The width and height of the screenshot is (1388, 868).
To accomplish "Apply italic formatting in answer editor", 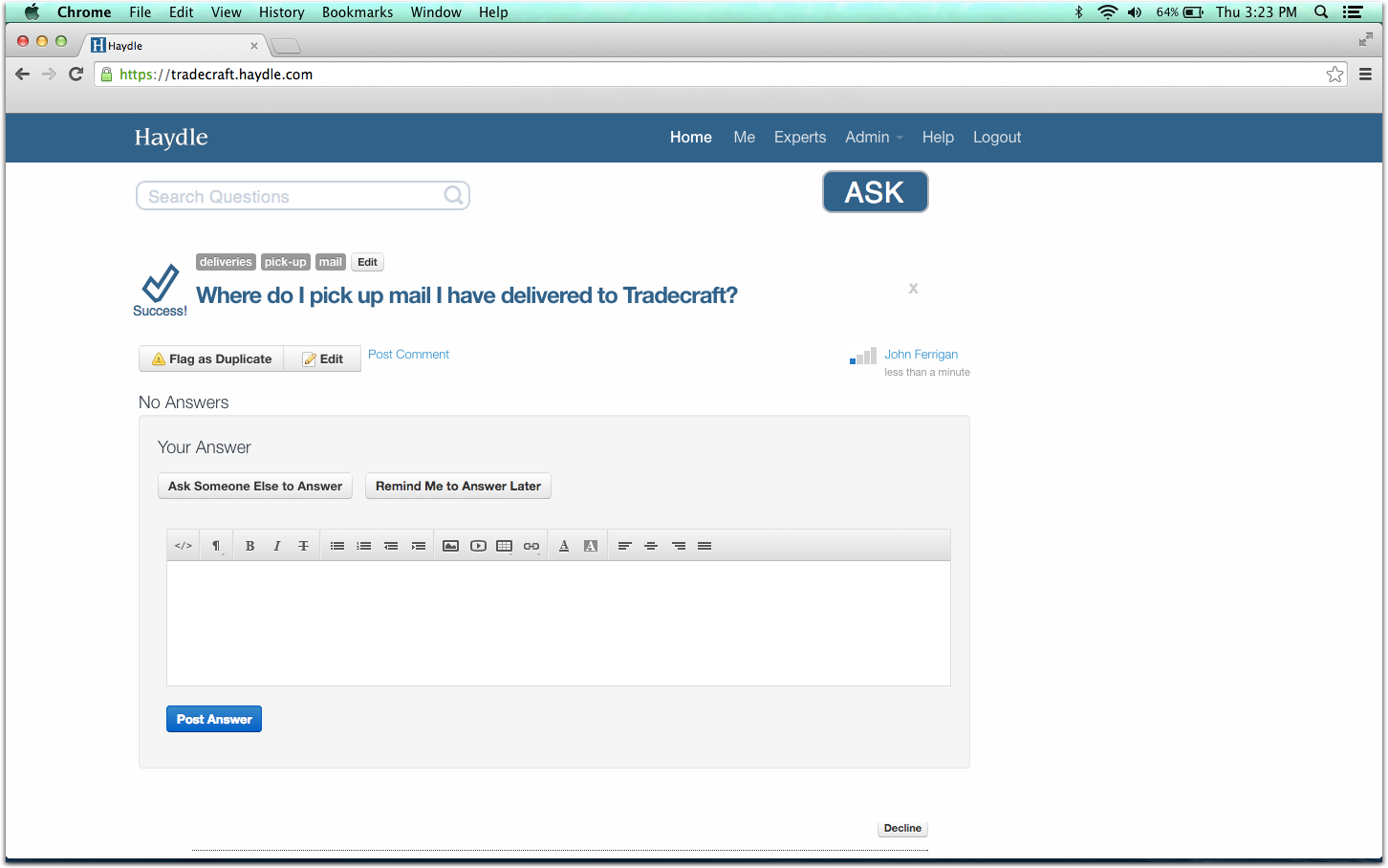I will click(x=276, y=546).
